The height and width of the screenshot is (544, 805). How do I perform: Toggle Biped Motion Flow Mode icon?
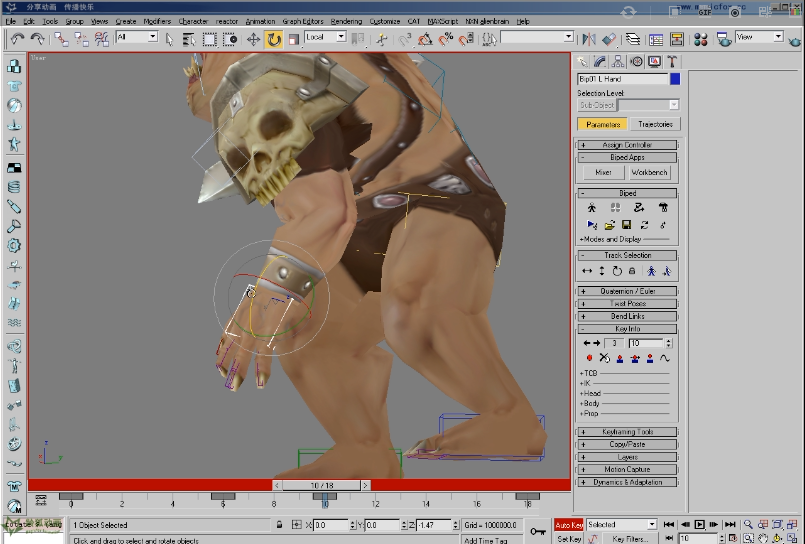tap(639, 207)
